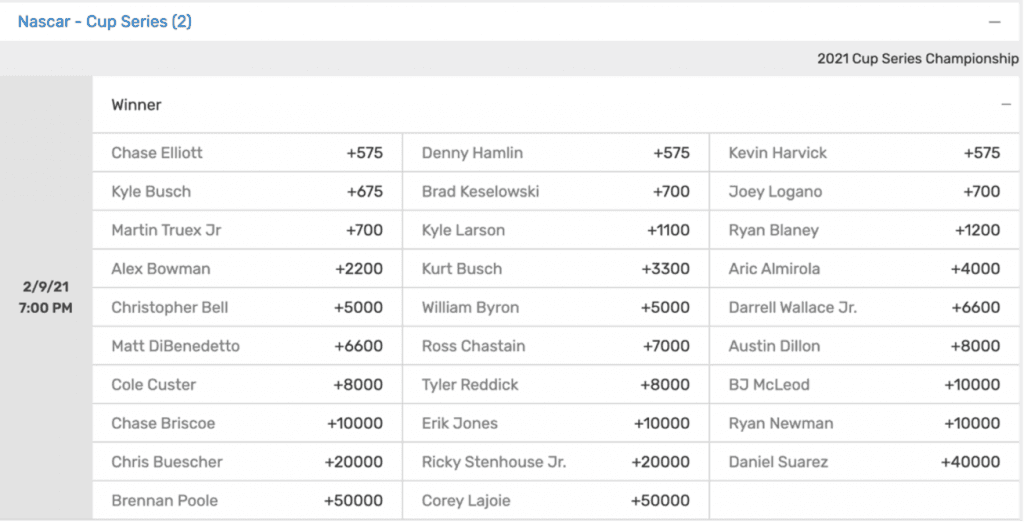Screen dimensions: 1024x522
Task: Pick Denny Hamlin +575 to win
Action: point(555,153)
